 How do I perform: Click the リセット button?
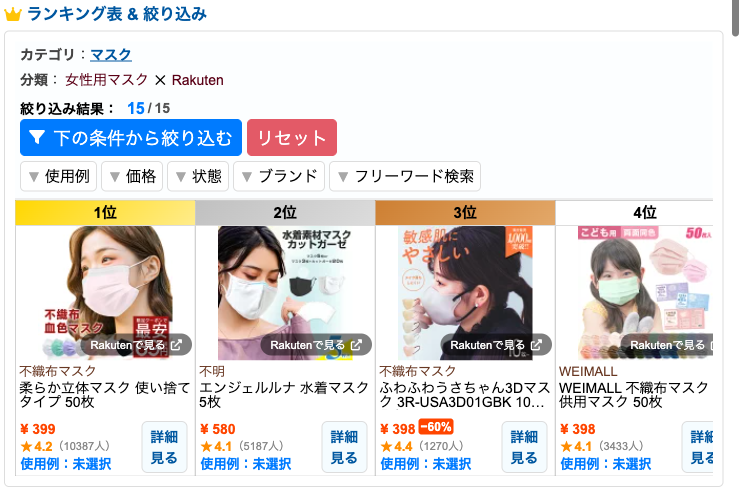292,137
